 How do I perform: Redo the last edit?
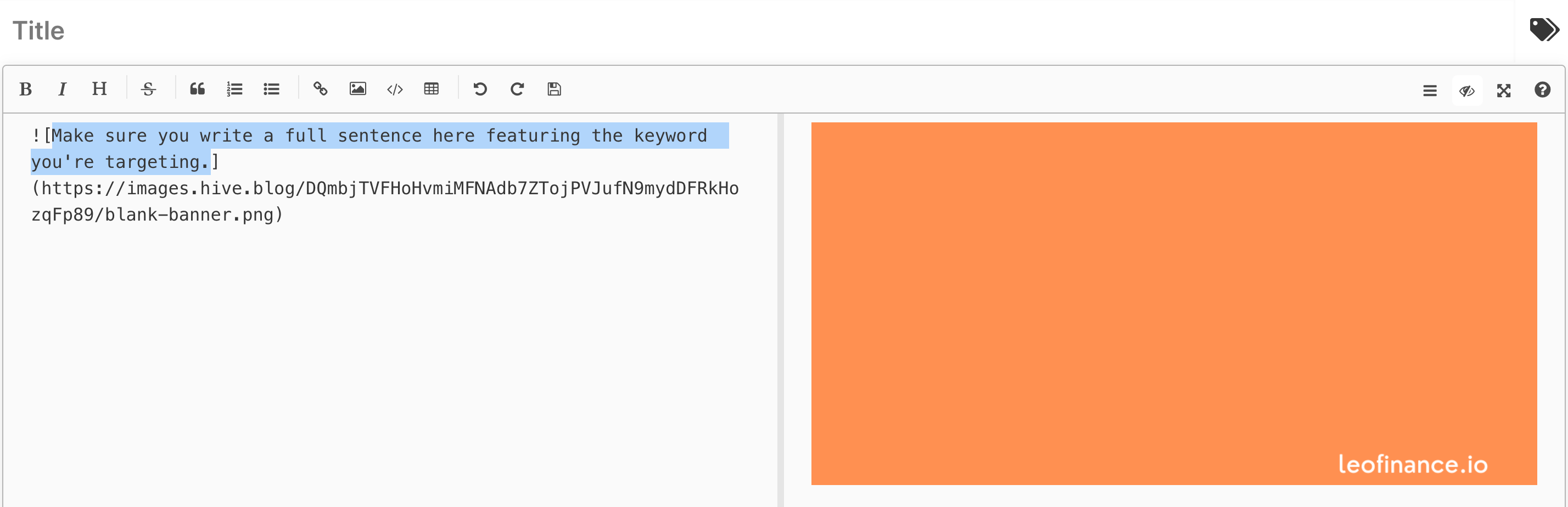[517, 89]
